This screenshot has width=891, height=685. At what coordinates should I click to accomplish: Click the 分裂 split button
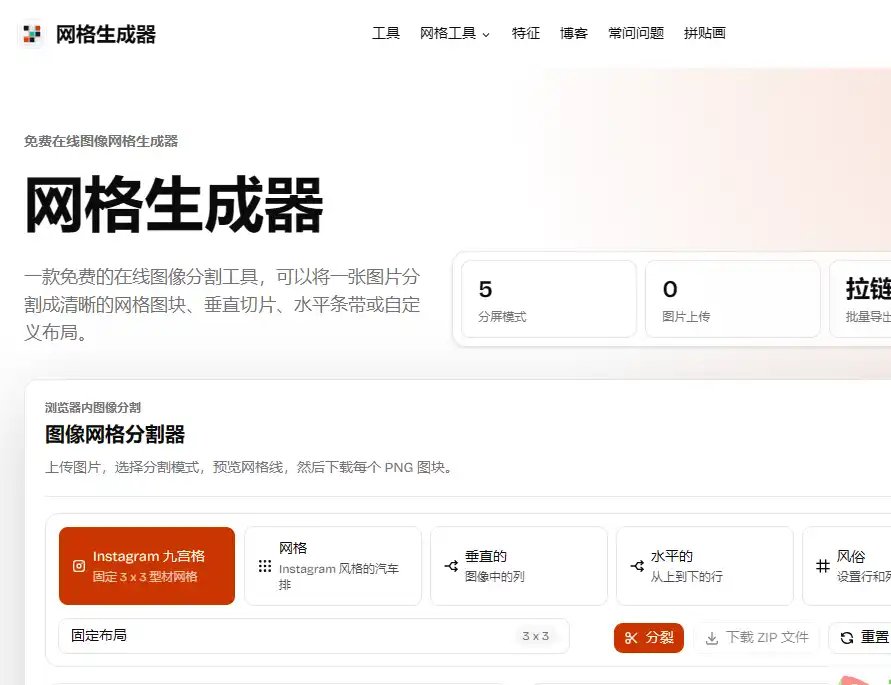[x=648, y=637]
